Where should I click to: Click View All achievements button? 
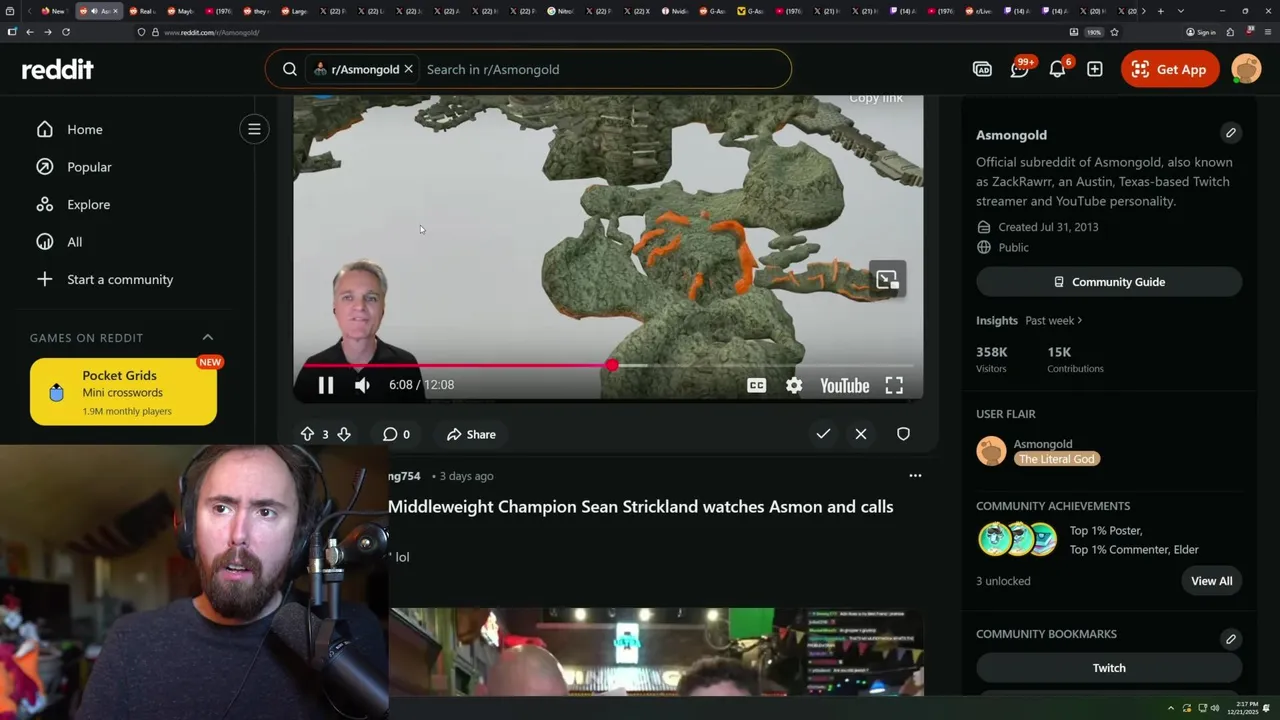tap(1211, 581)
